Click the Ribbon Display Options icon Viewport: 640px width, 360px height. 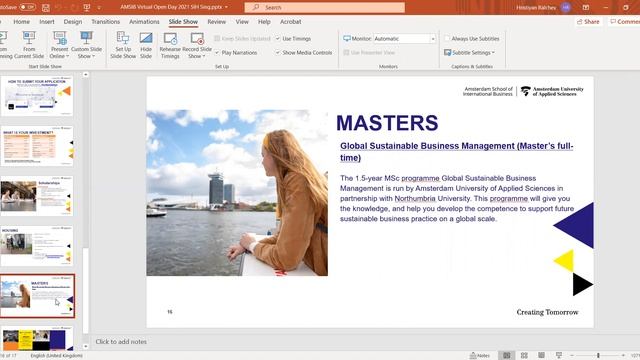[586, 7]
